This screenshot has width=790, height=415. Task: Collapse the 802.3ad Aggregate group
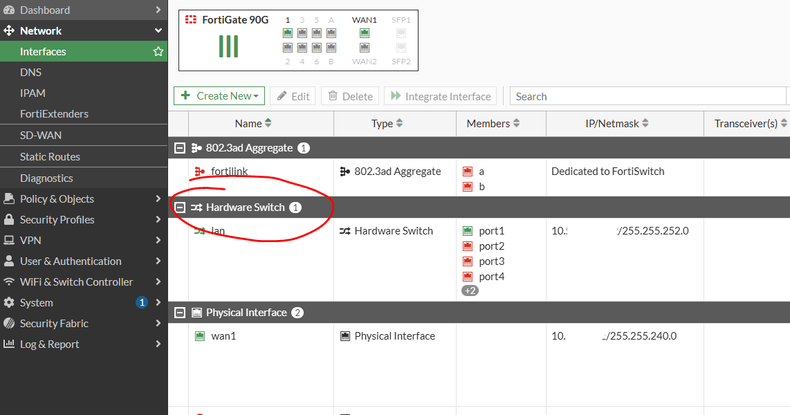pyautogui.click(x=180, y=148)
